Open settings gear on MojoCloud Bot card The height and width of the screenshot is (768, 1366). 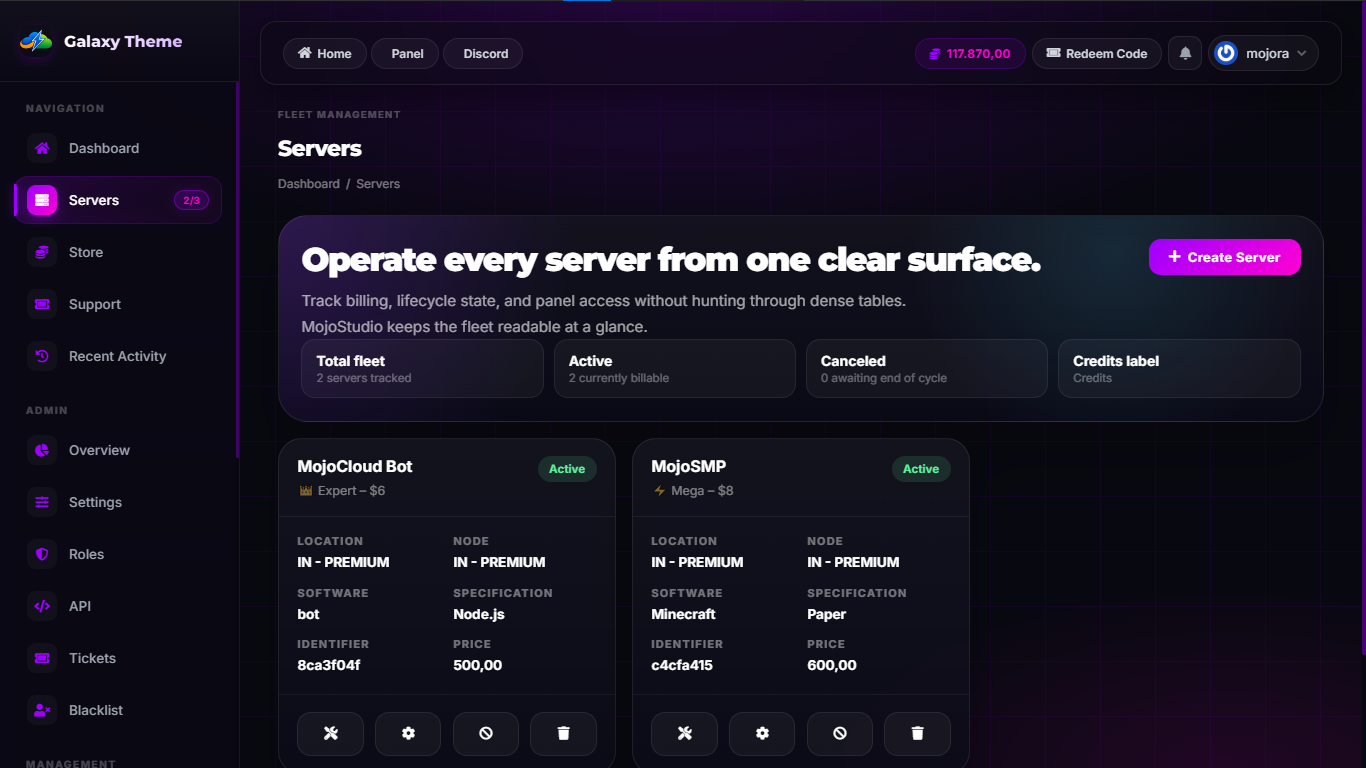coord(408,733)
